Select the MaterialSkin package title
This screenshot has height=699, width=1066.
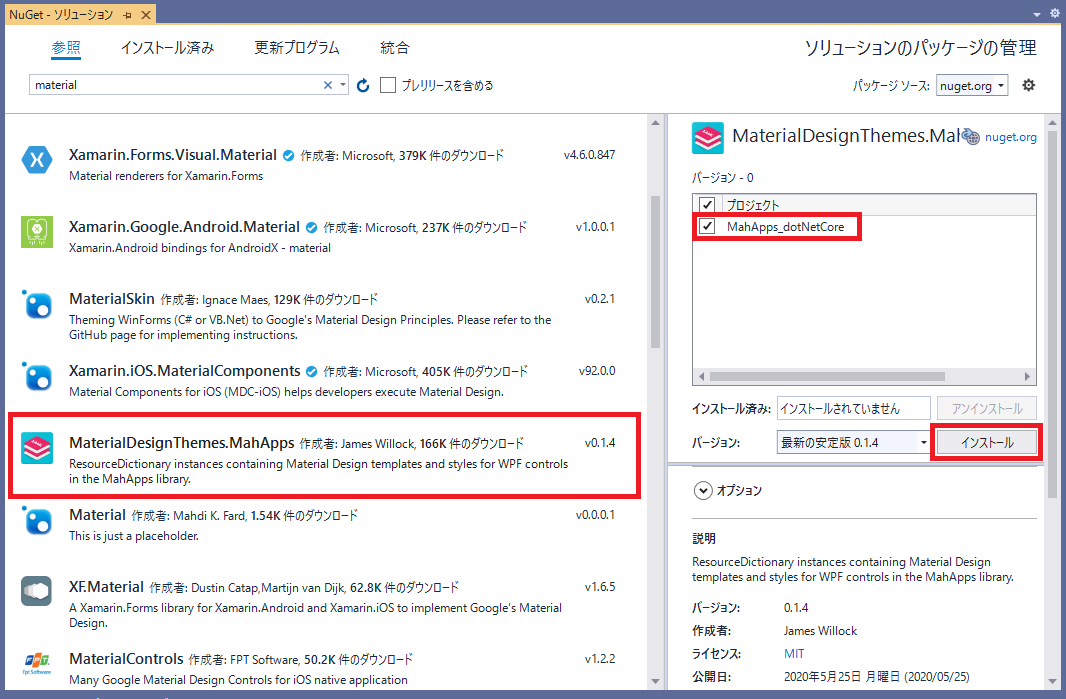coord(111,299)
